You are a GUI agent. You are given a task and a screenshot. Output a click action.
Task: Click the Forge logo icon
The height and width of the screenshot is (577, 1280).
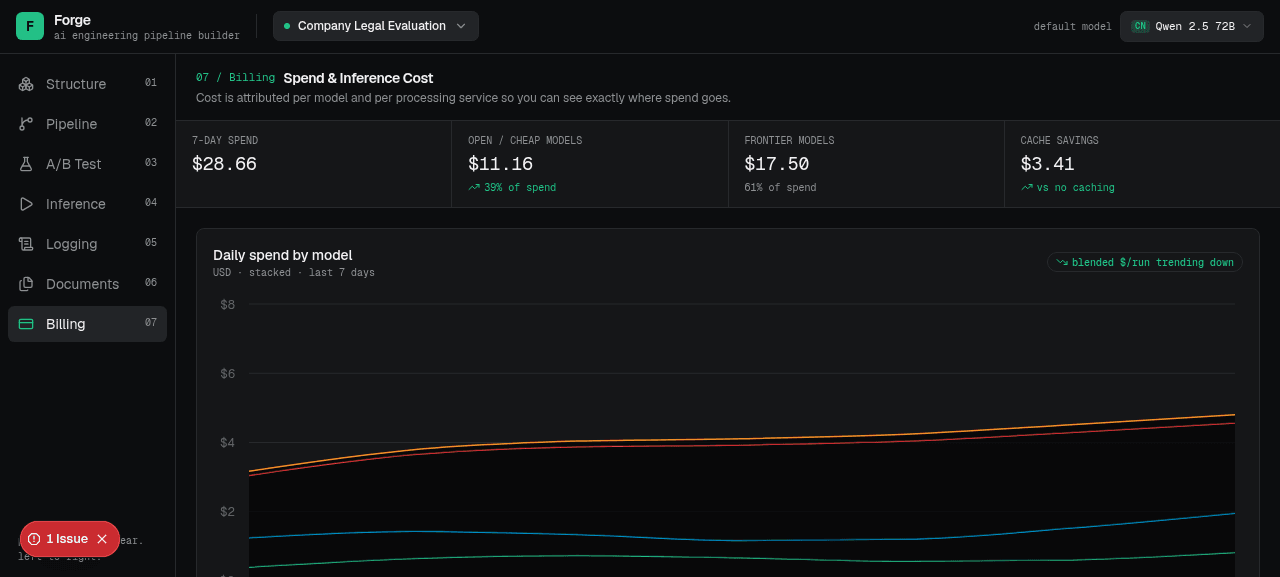(x=30, y=26)
